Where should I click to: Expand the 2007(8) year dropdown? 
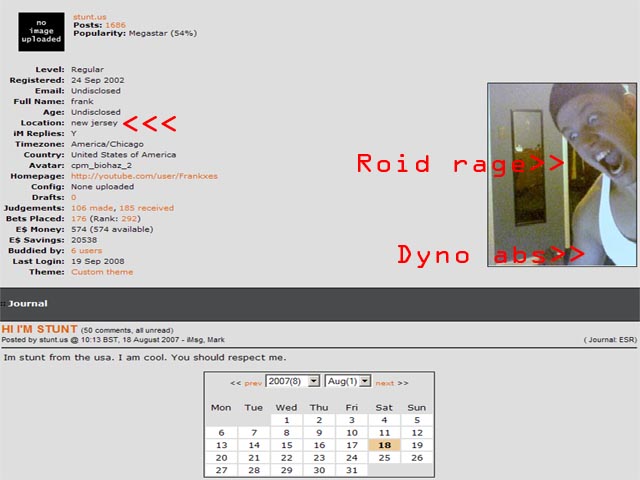pos(292,382)
